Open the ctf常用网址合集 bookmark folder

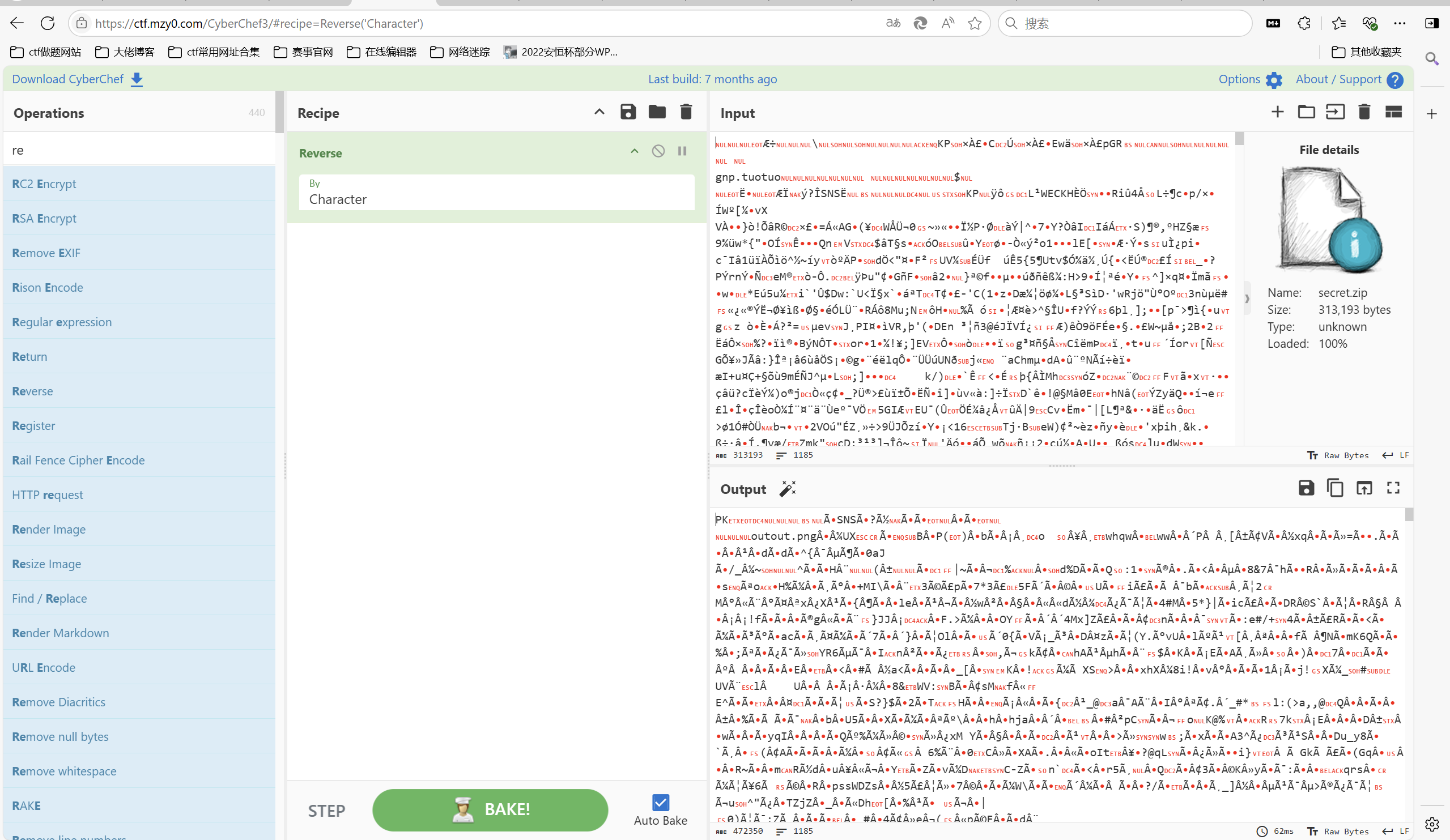click(x=214, y=52)
